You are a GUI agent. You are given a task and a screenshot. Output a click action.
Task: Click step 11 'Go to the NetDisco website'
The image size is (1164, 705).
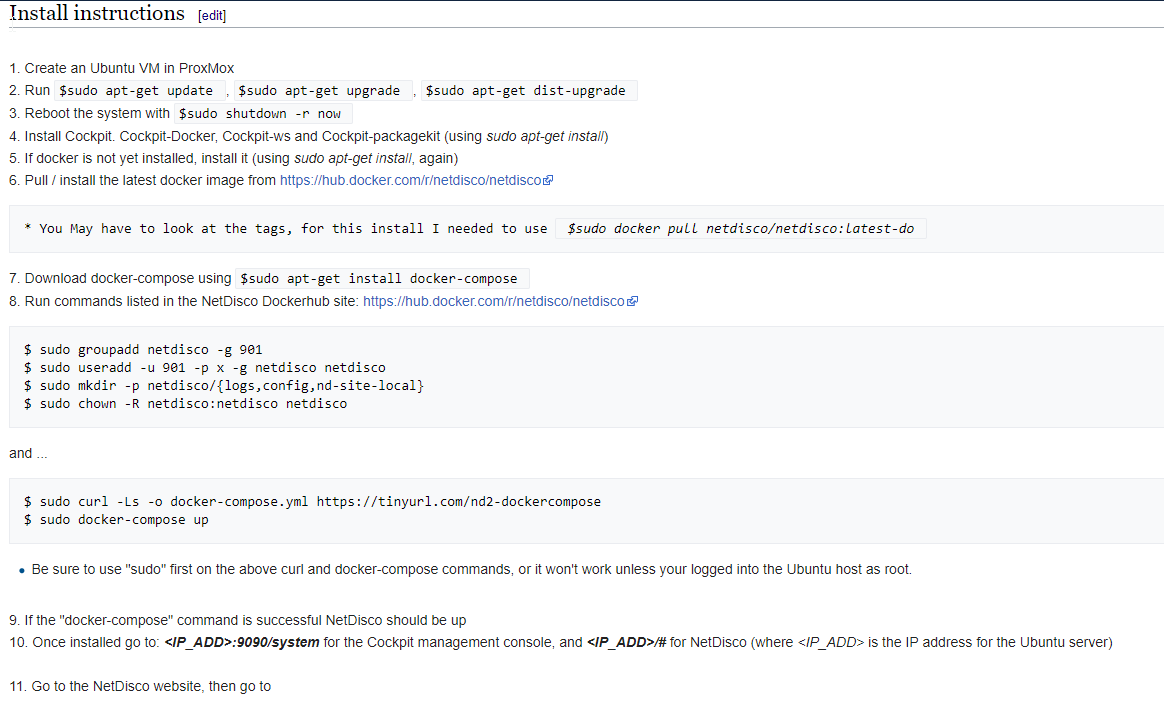[140, 686]
